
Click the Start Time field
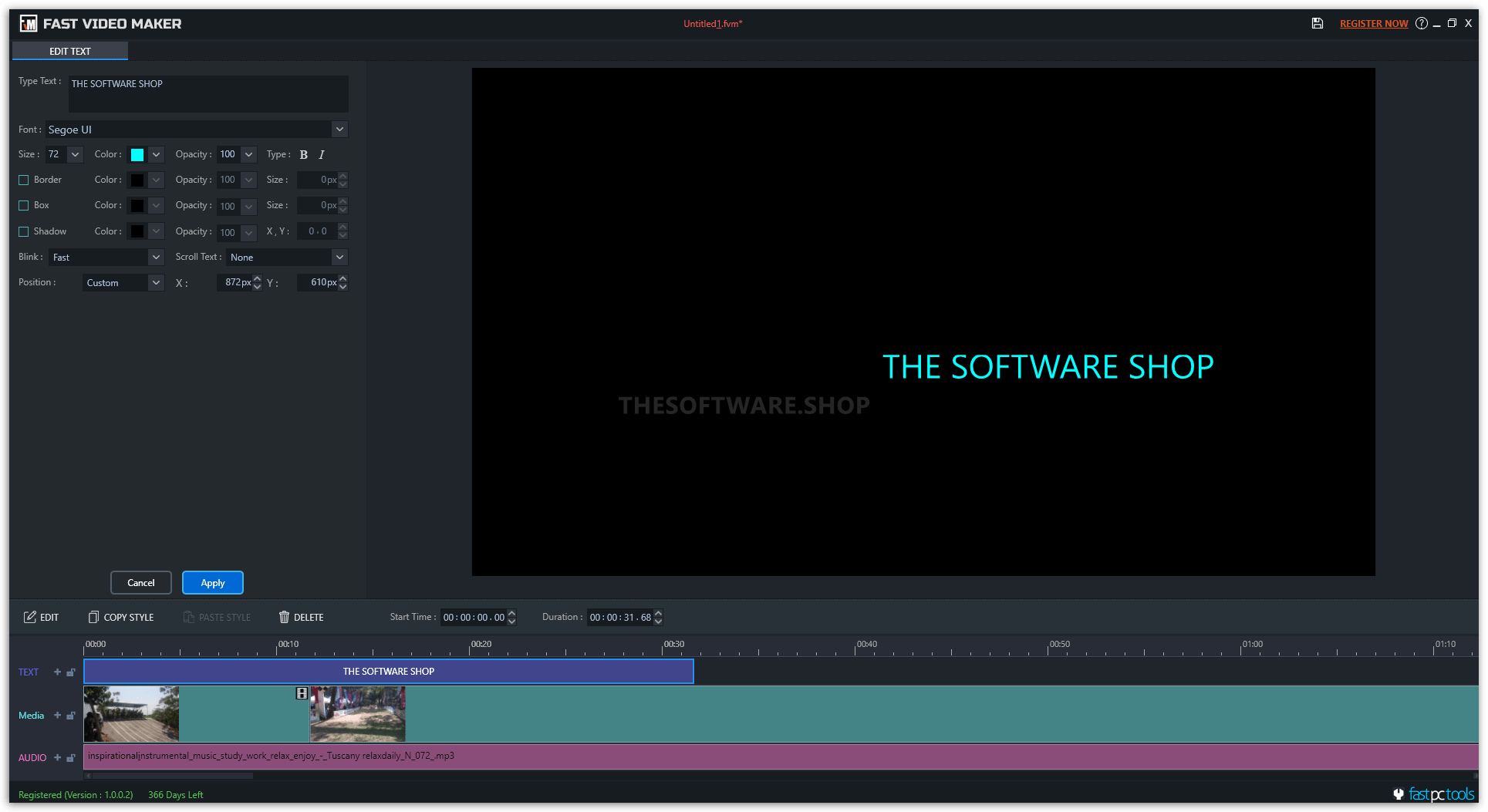click(x=474, y=618)
